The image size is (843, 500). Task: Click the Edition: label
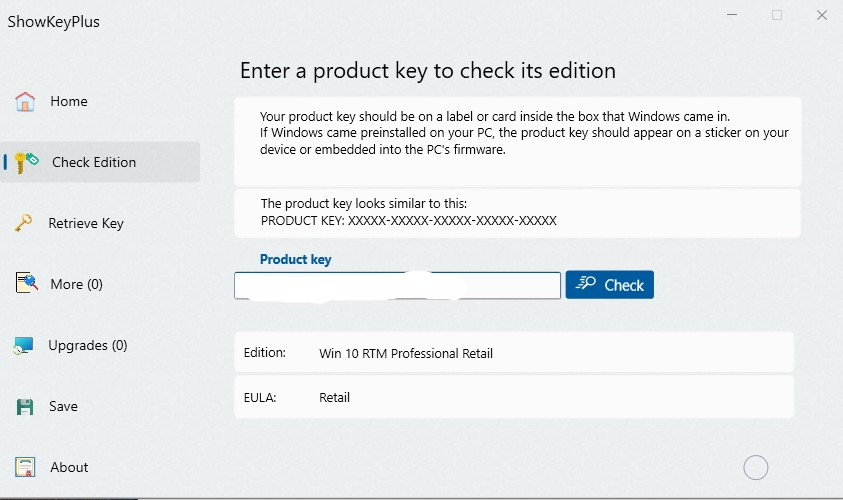[x=265, y=353]
